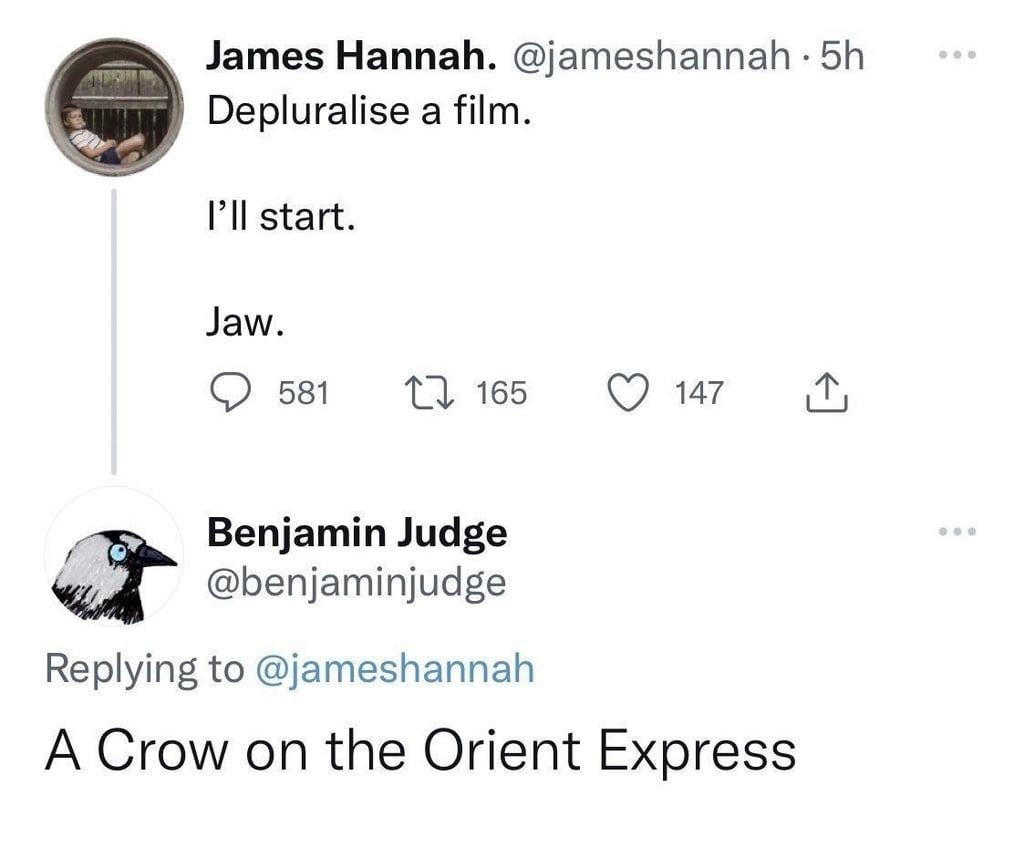Open the @jameshannah handle in tweet header
1024x848 pixels.
pyautogui.click(x=652, y=57)
